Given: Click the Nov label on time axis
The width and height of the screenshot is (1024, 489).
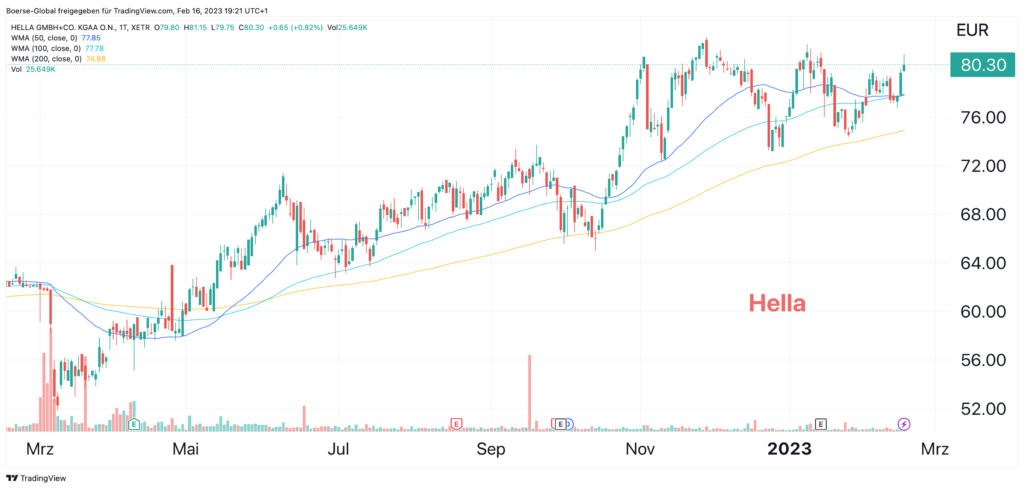Looking at the screenshot, I should pyautogui.click(x=640, y=449).
